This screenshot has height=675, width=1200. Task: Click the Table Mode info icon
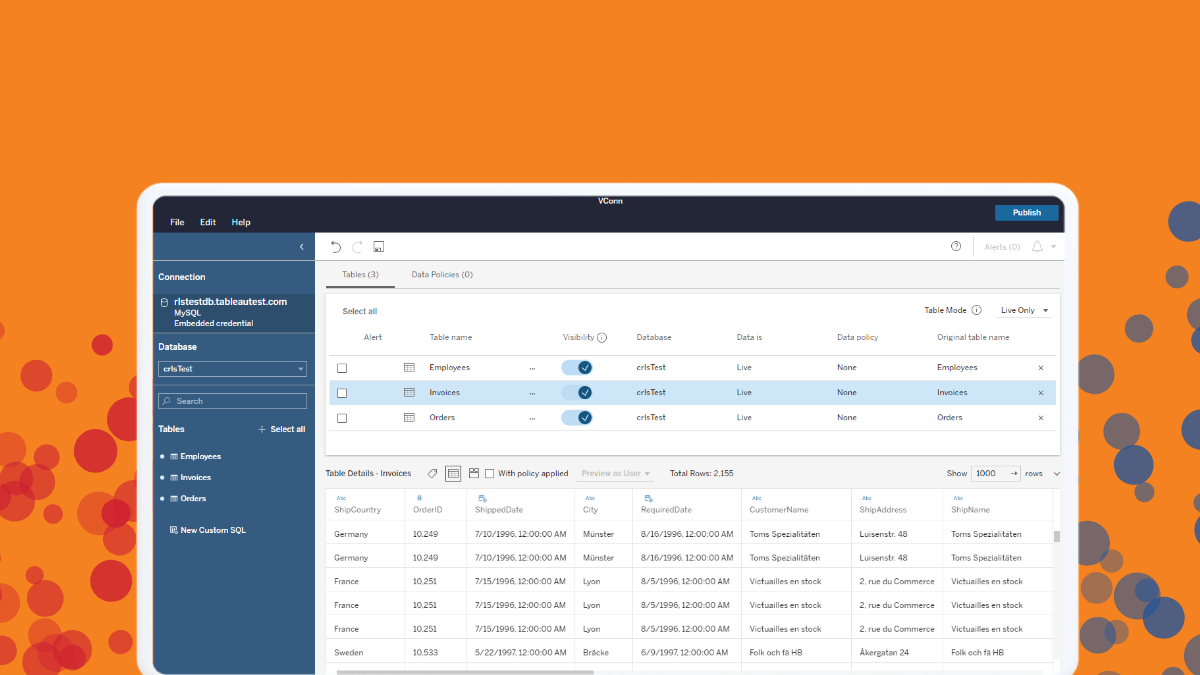(x=977, y=310)
